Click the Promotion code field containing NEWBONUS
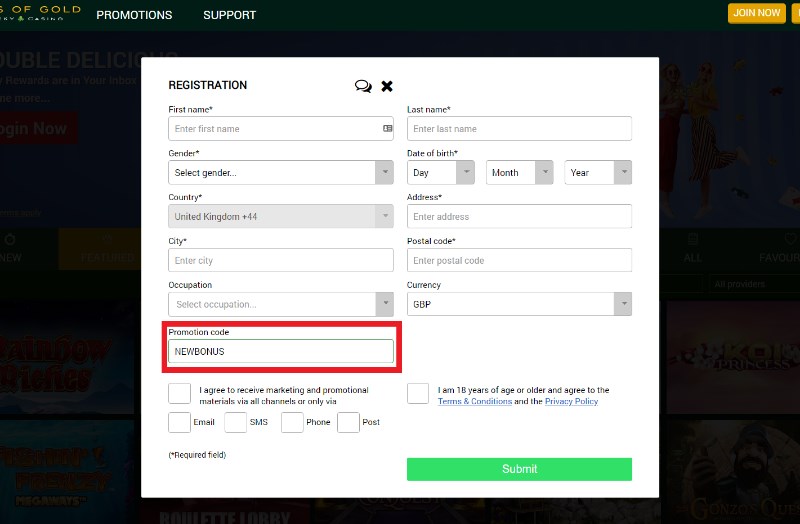 coord(281,351)
